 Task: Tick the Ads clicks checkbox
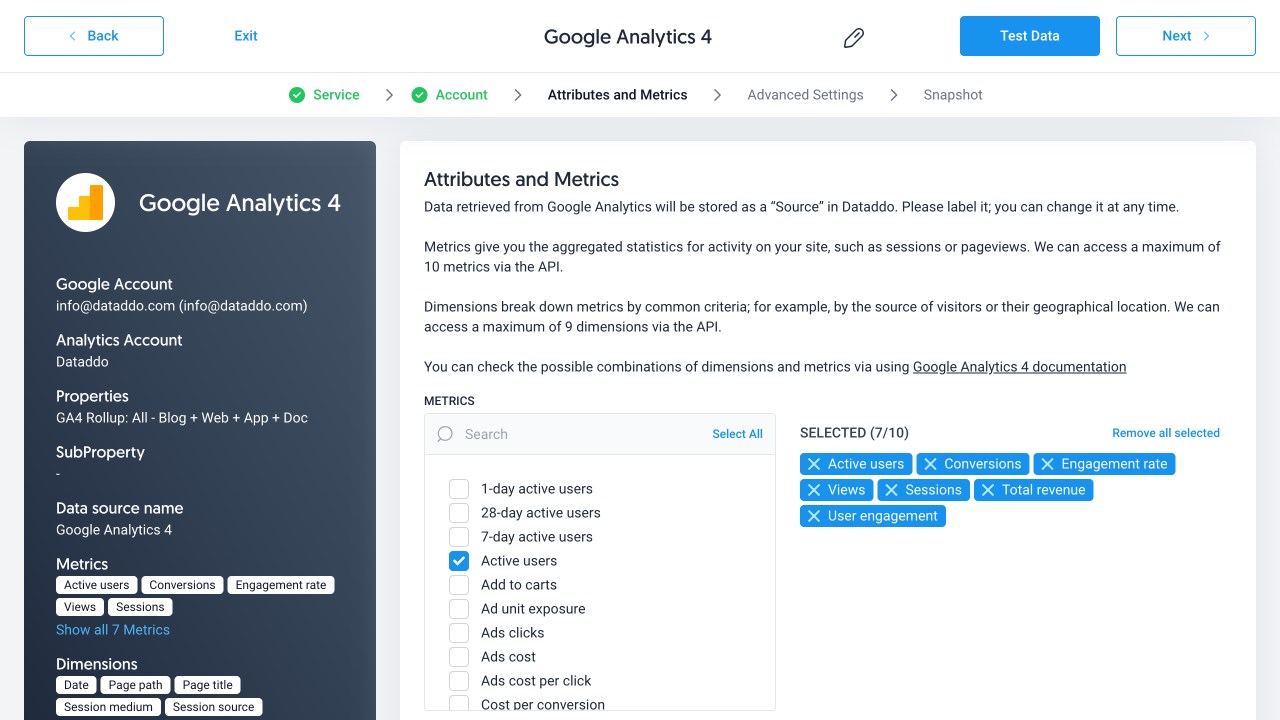pyautogui.click(x=459, y=633)
